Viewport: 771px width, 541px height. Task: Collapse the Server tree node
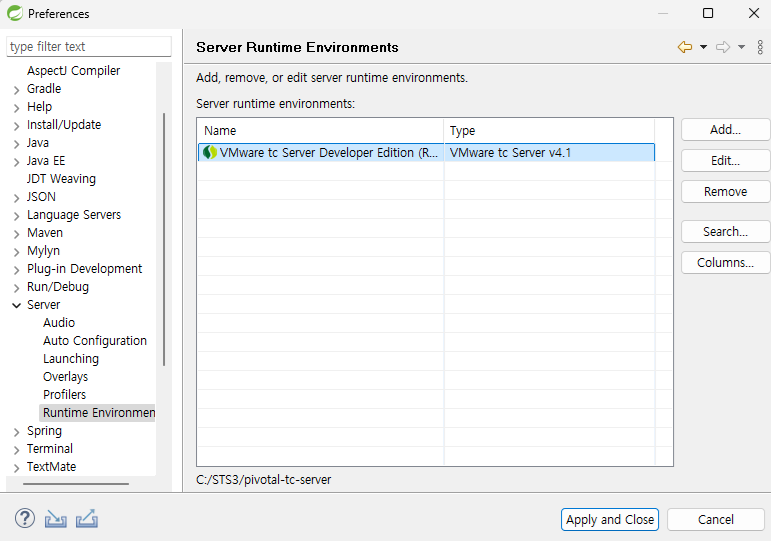pos(17,305)
